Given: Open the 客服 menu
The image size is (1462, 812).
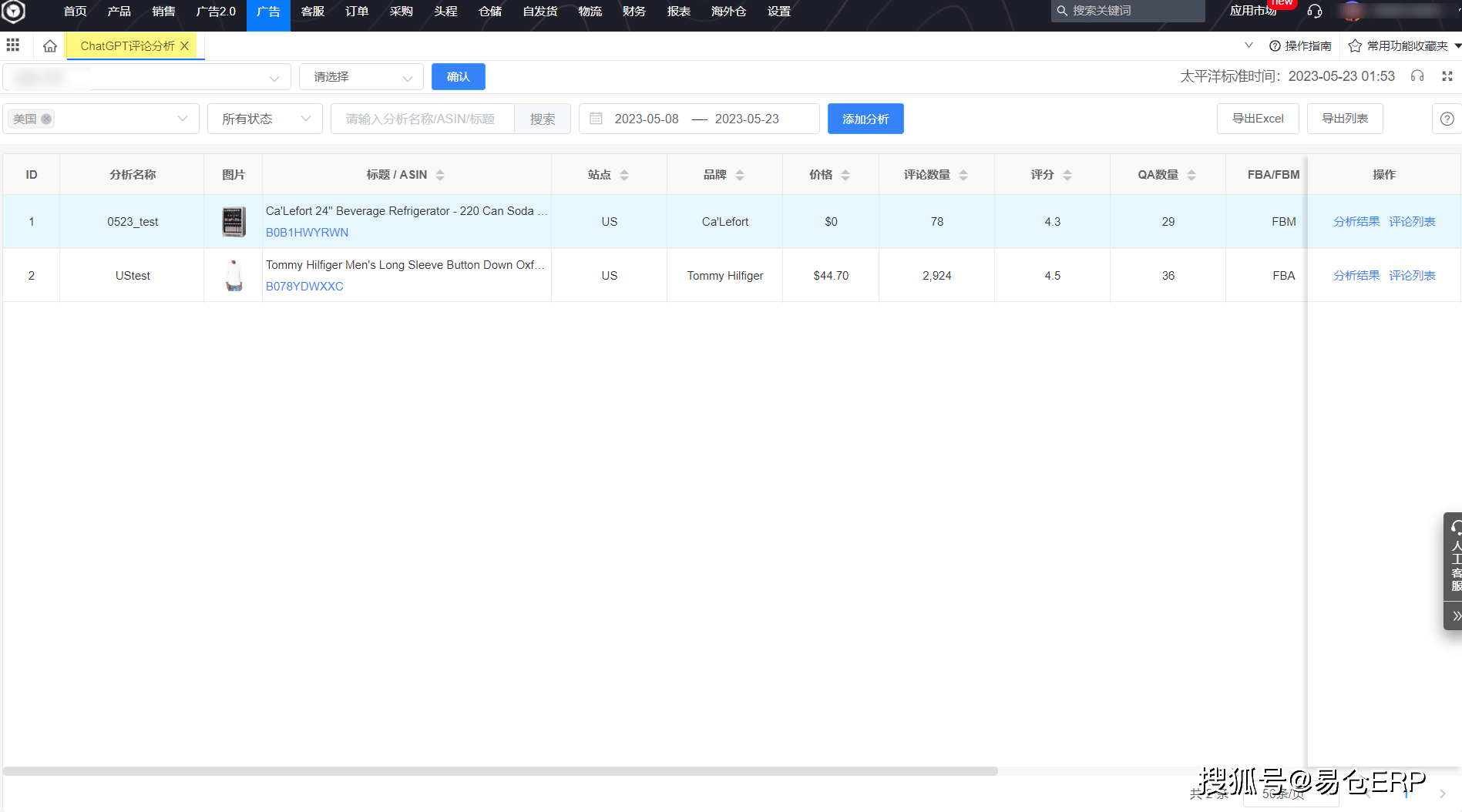Looking at the screenshot, I should 312,12.
